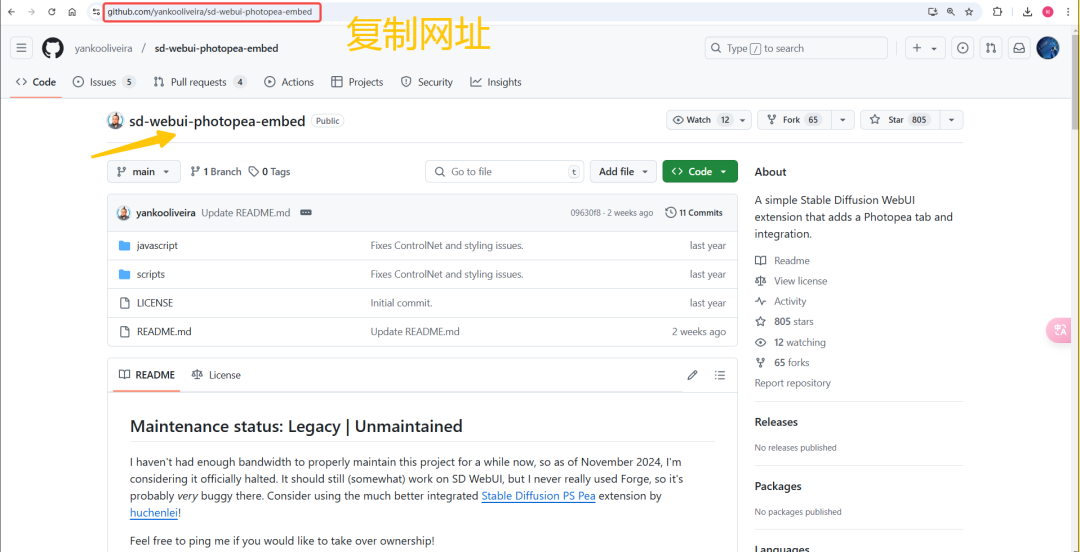The height and width of the screenshot is (552, 1080).
Task: Click the Go to file search field
Action: [x=505, y=172]
